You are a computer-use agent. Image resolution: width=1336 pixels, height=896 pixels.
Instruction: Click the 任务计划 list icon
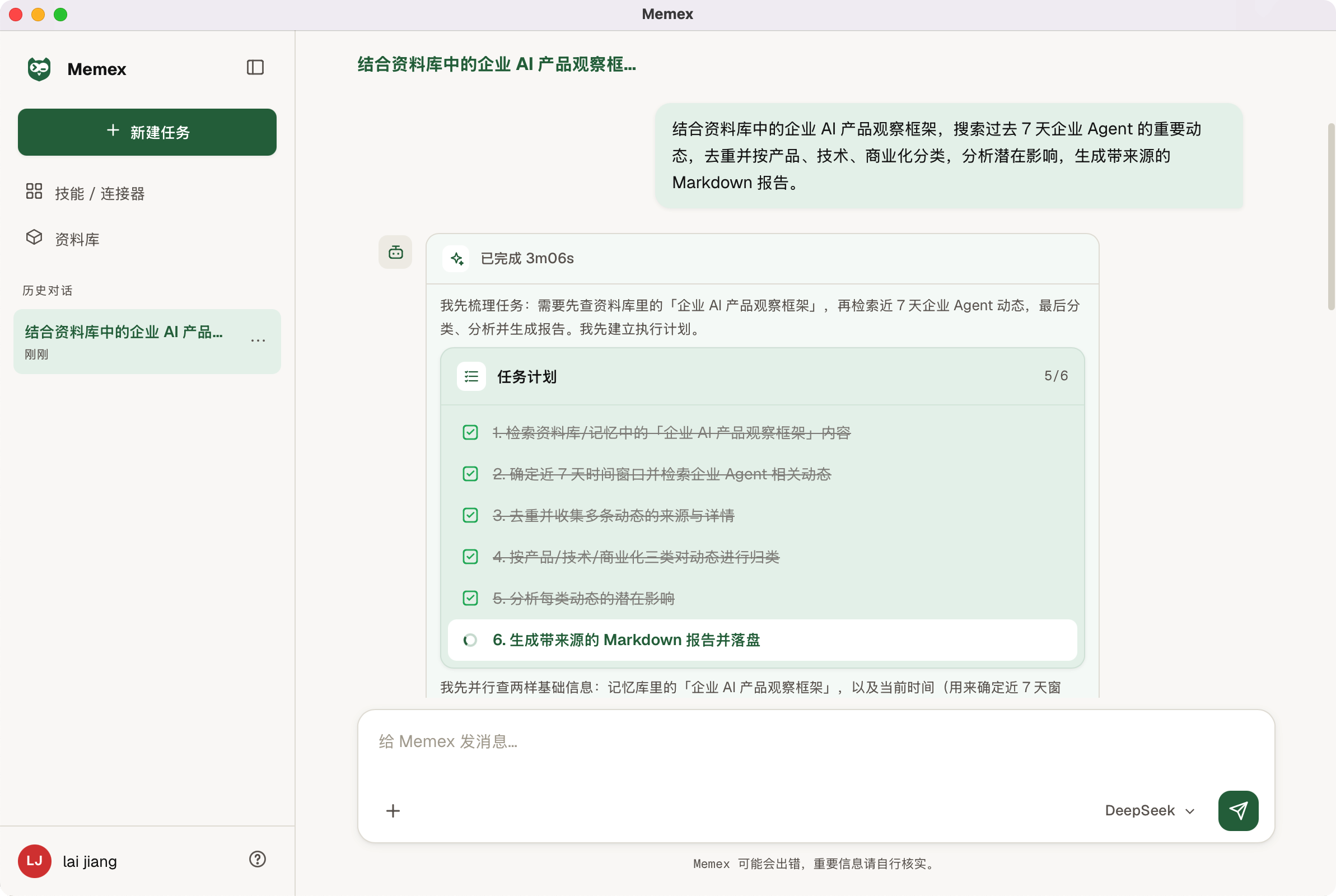471,376
